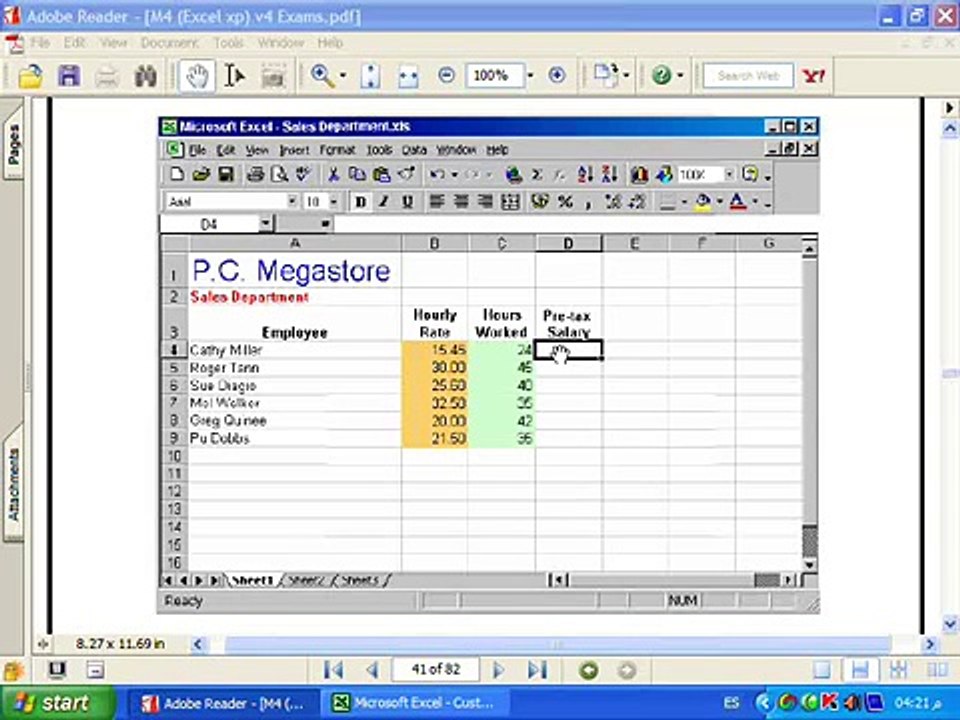Click the black arrow at top of right pane
Image resolution: width=960 pixels, height=720 pixels.
[950, 108]
